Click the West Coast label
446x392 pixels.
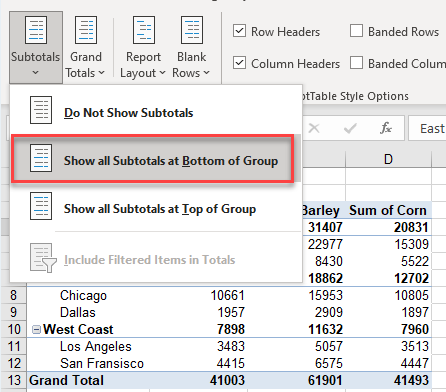coord(78,329)
